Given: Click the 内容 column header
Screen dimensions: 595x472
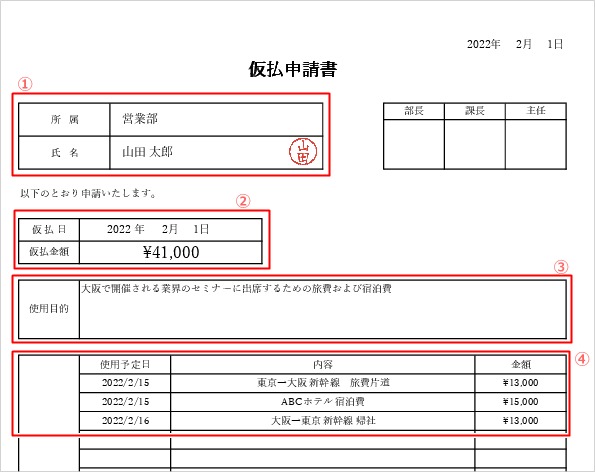Looking at the screenshot, I should pos(323,365).
